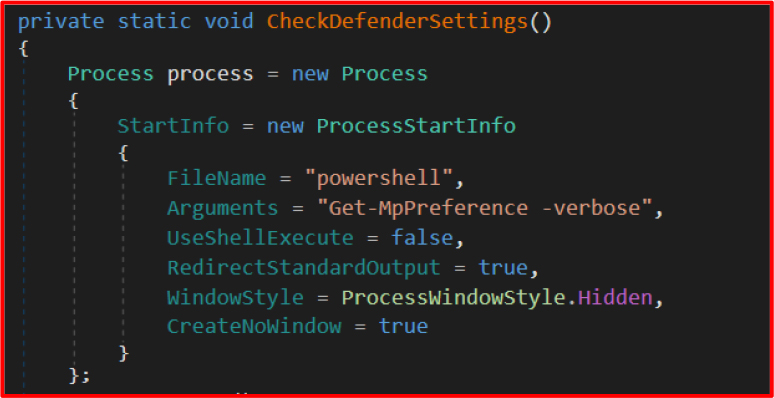Click the Arguments property
The width and height of the screenshot is (774, 398).
click(x=223, y=208)
